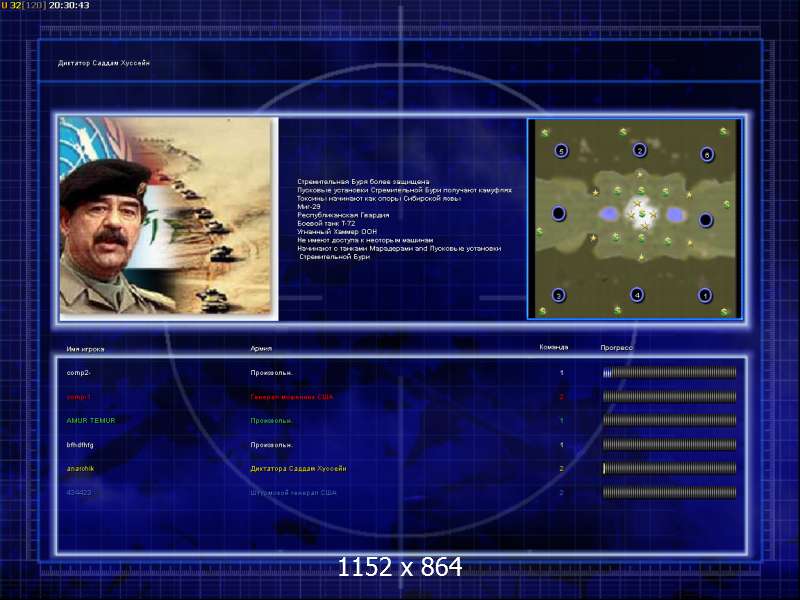Click start position marker 5 on the map
Image resolution: width=800 pixels, height=600 pixels.
(x=561, y=151)
